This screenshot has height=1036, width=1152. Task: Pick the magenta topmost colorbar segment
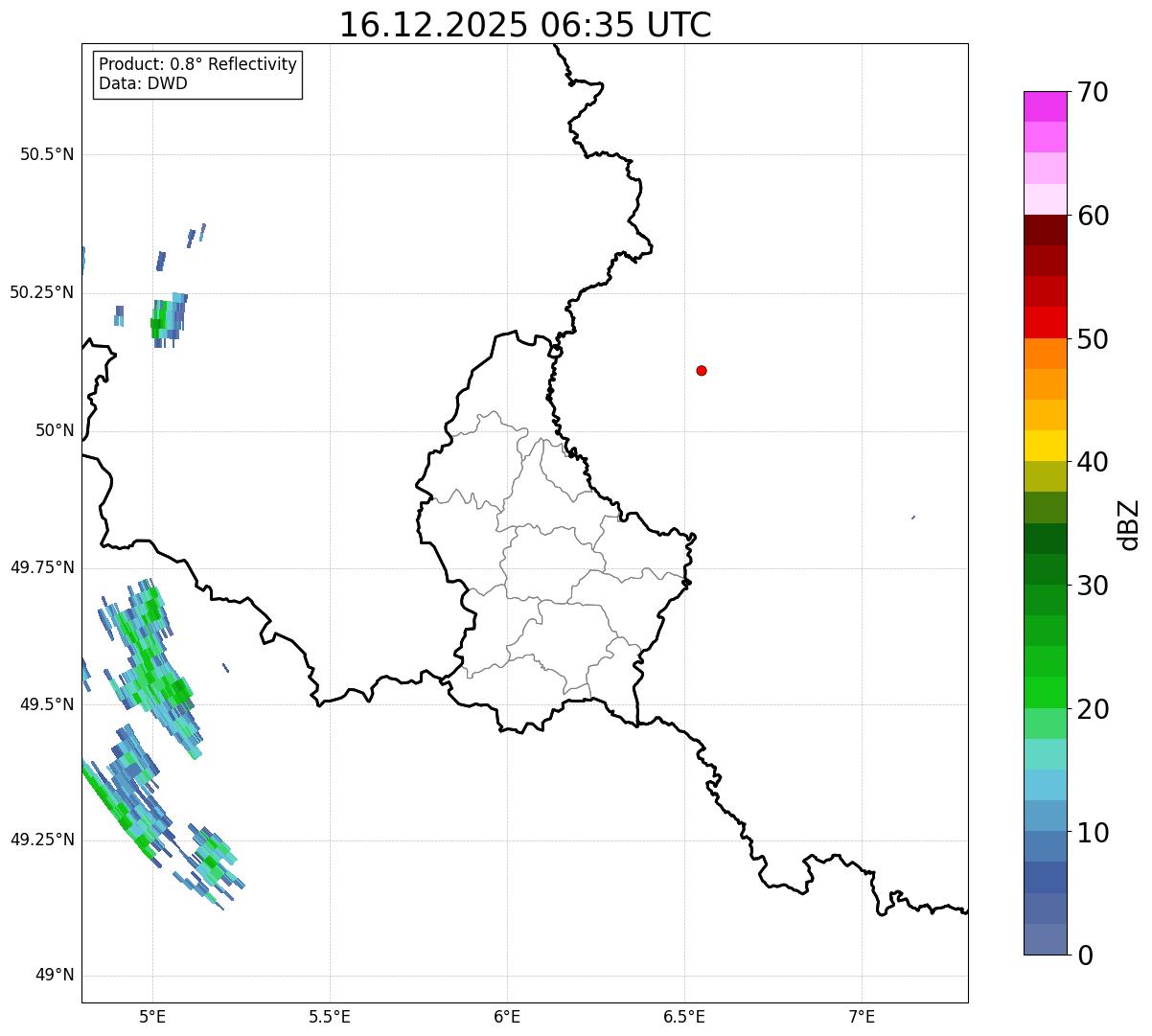point(1045,106)
